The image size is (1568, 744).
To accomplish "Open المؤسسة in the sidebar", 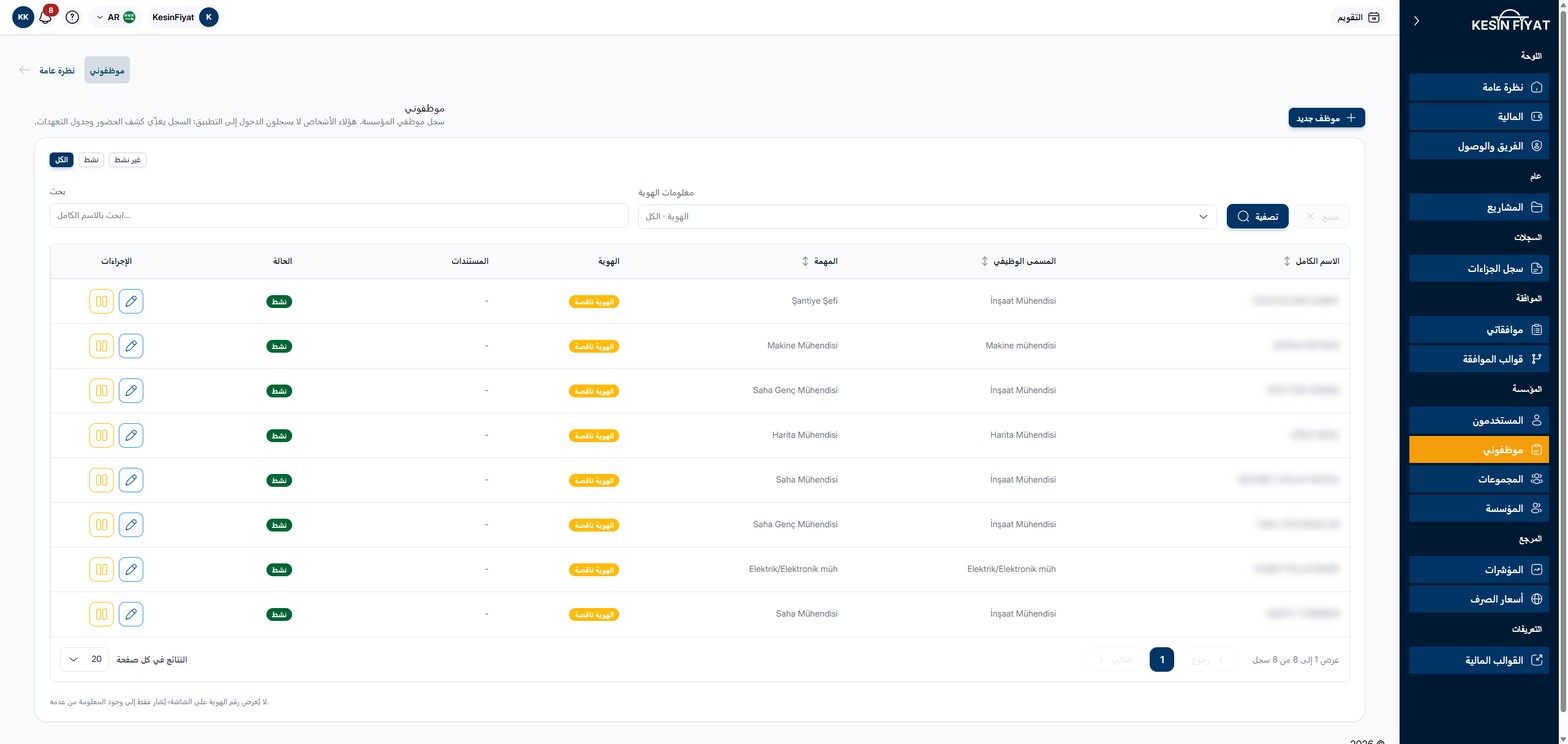I will pos(1479,508).
